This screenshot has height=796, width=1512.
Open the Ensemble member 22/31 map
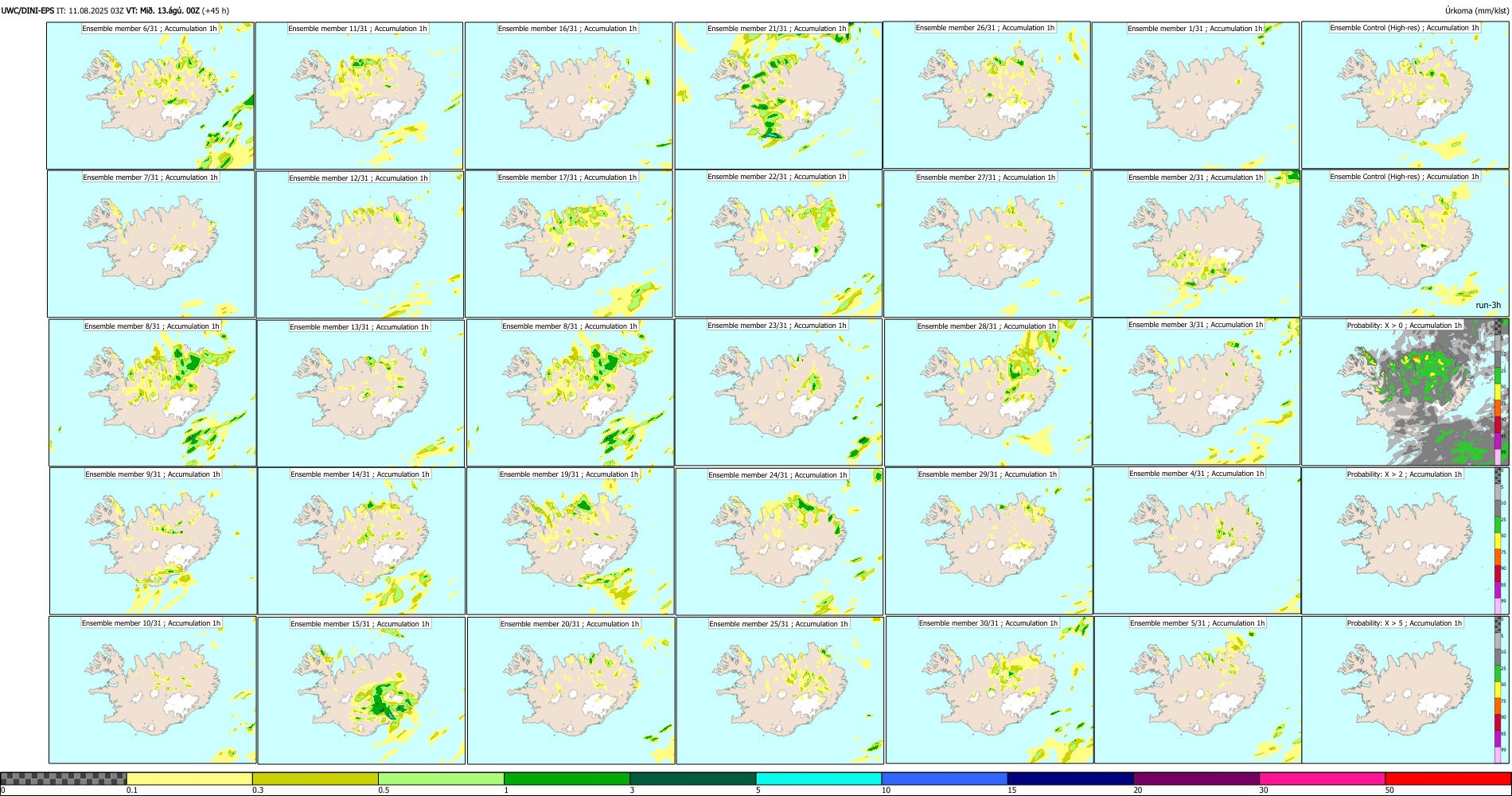point(778,244)
